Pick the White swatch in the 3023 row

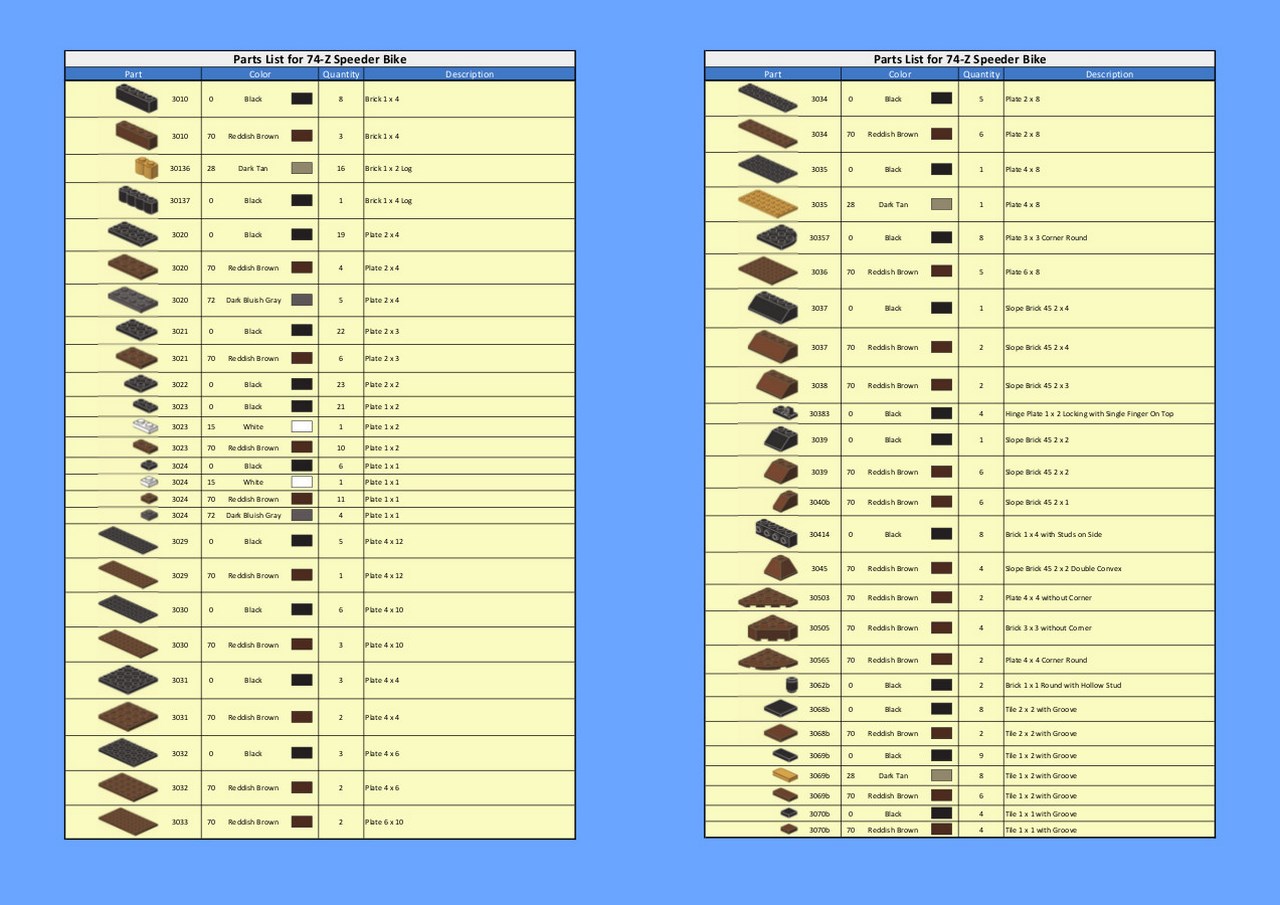302,427
